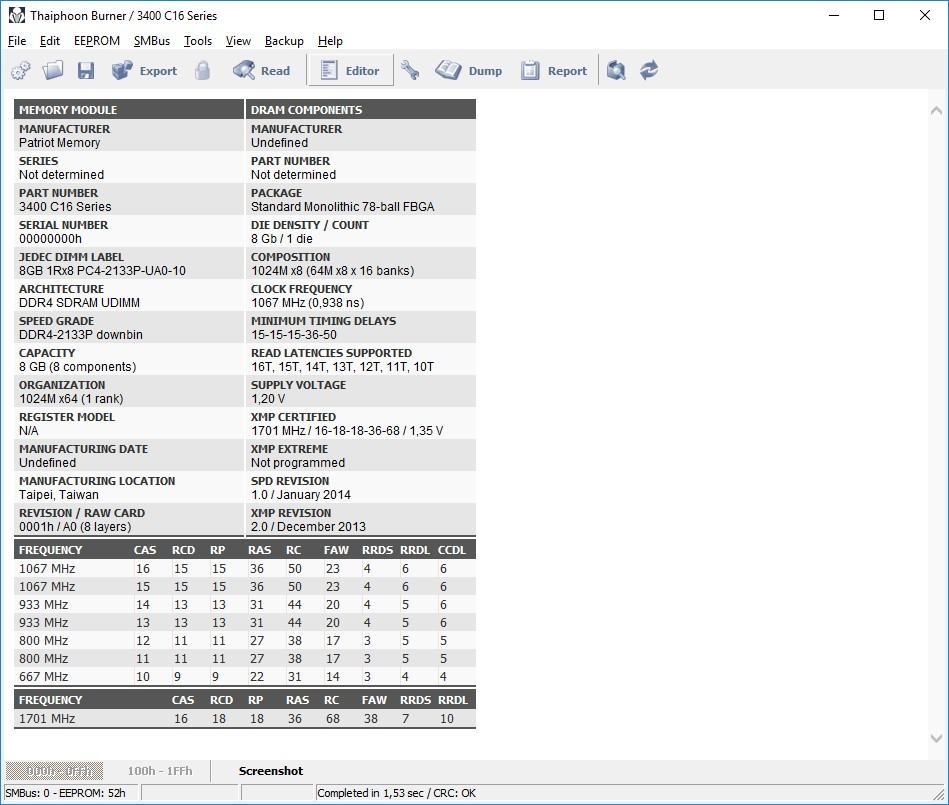
Task: Open the SMBus menu
Action: click(x=151, y=41)
